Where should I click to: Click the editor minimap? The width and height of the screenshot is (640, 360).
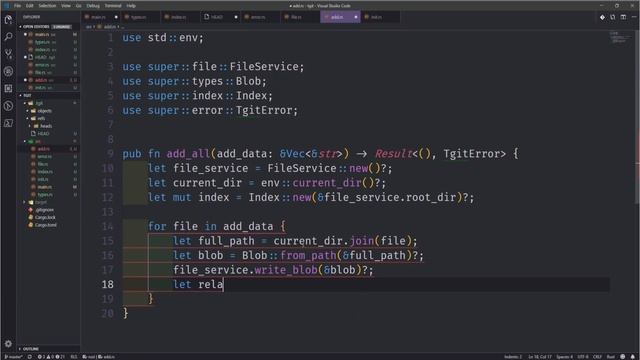[x=620, y=38]
